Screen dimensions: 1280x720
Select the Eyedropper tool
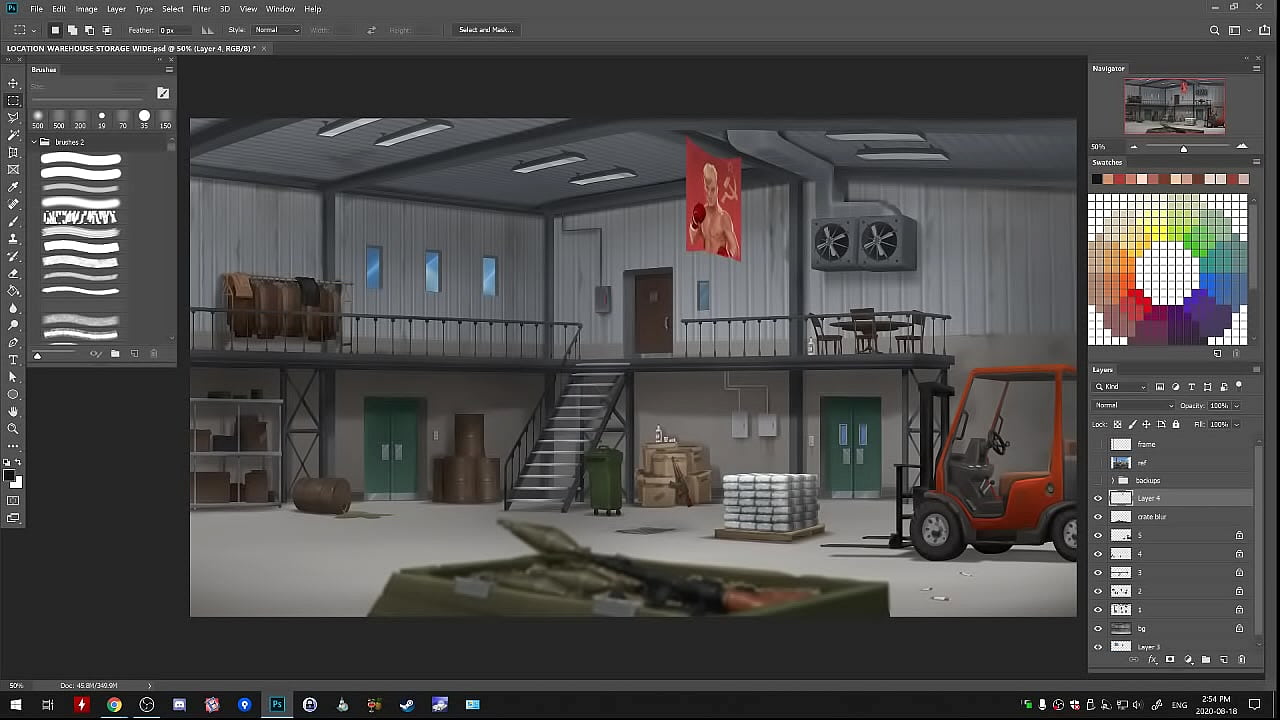click(13, 187)
